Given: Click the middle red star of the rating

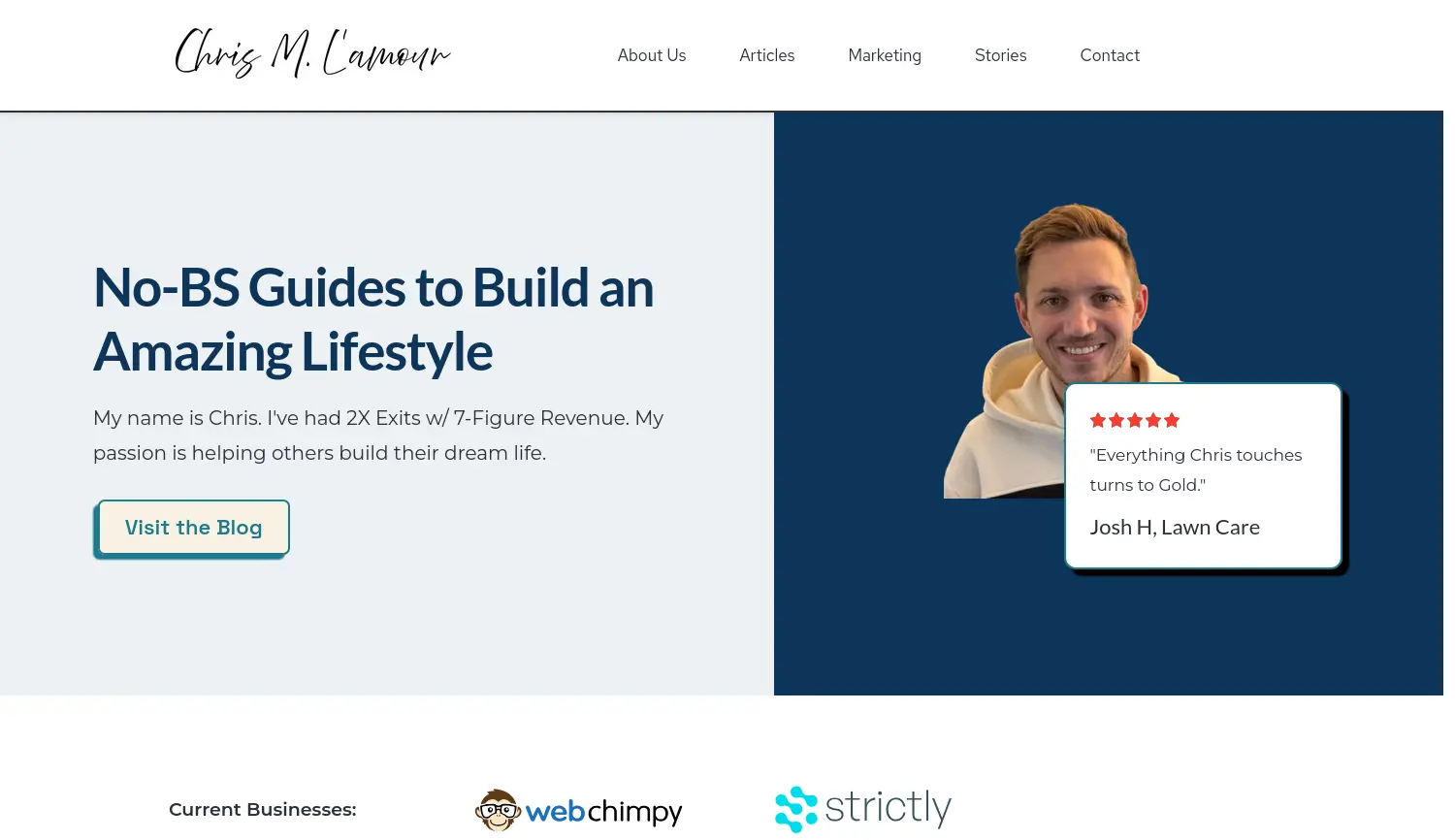Looking at the screenshot, I should click(x=1135, y=420).
